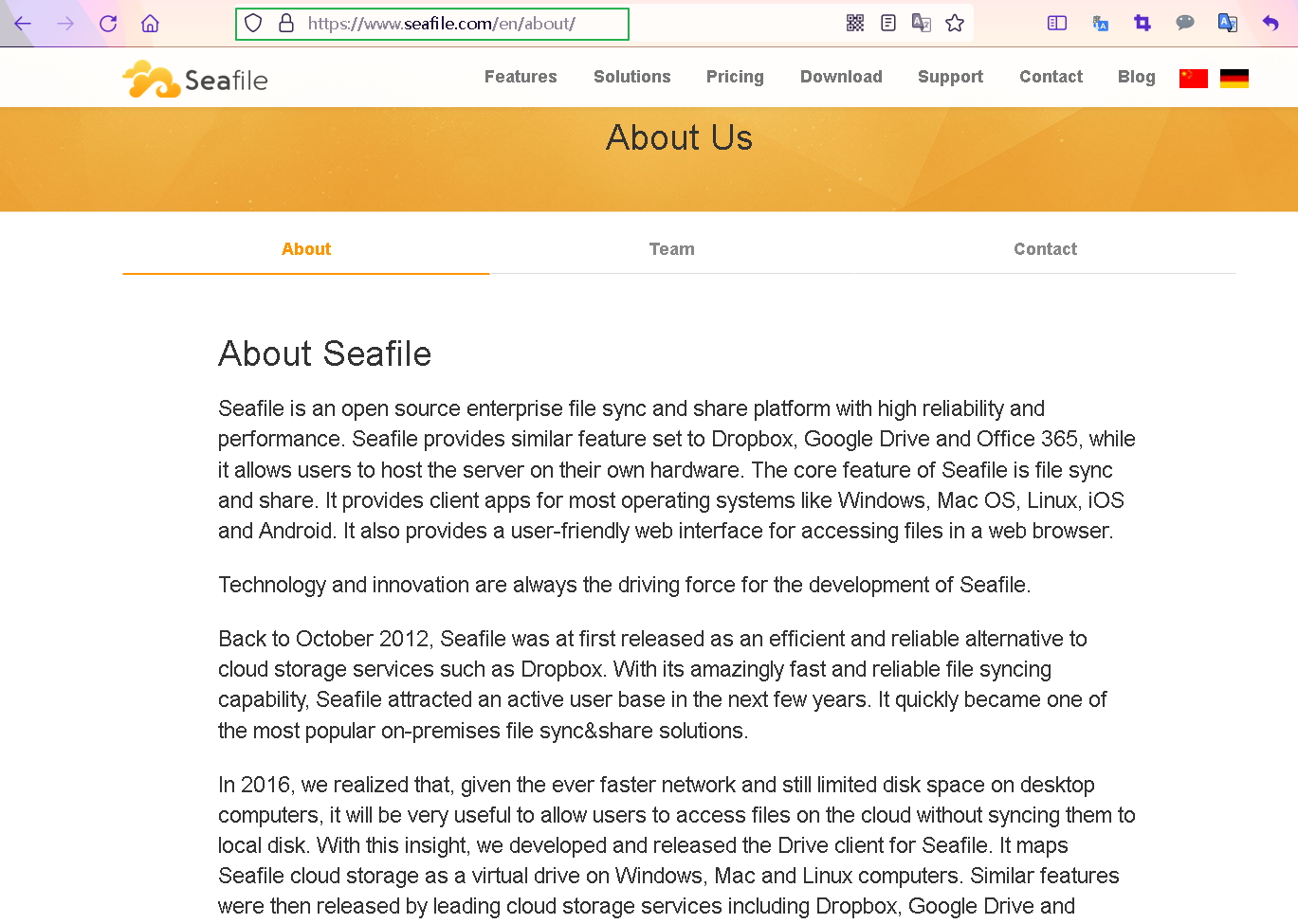Click the purple undo arrow icon
1298x924 pixels.
click(1271, 24)
